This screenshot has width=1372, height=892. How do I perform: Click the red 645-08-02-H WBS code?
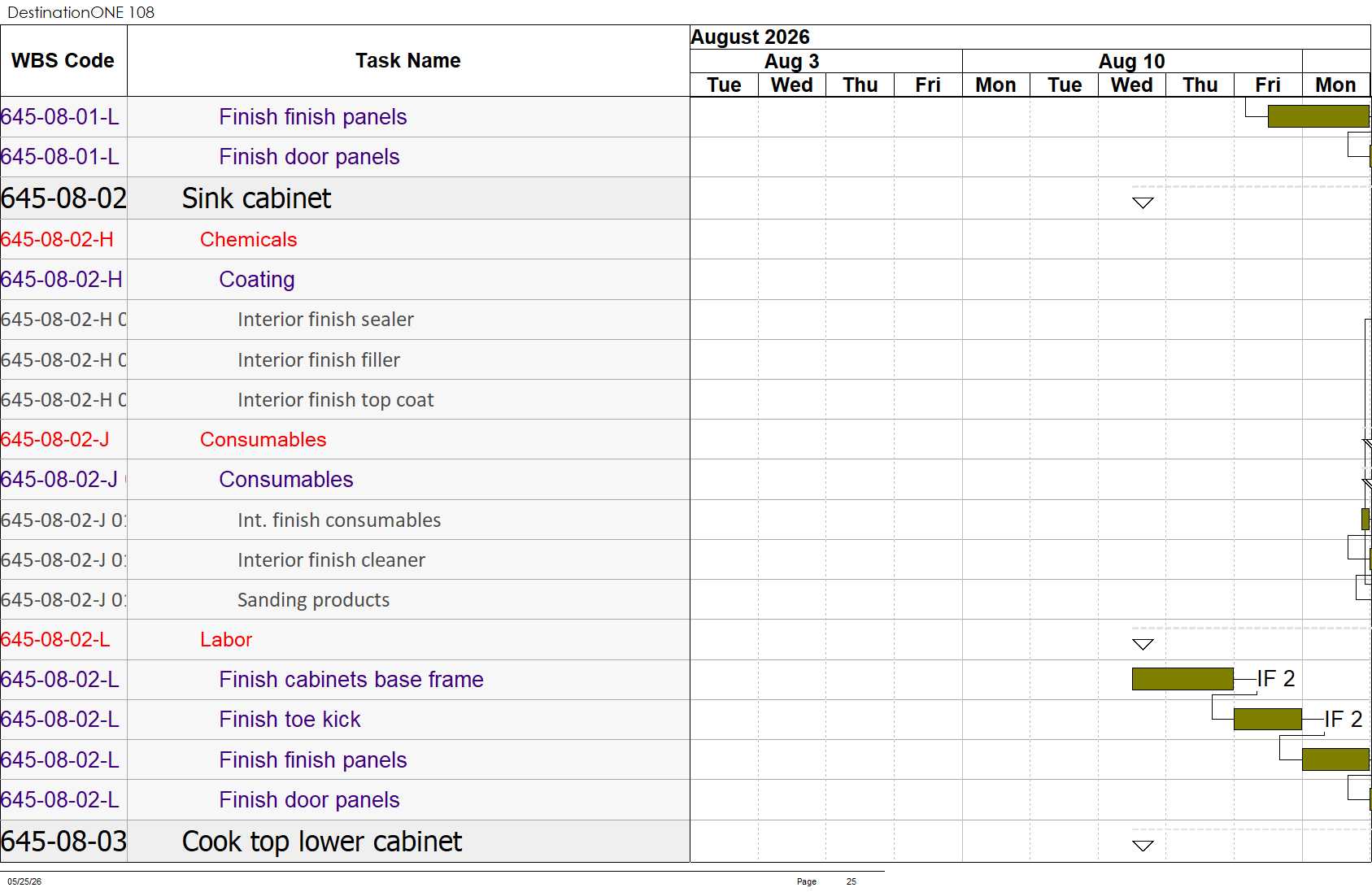click(57, 239)
